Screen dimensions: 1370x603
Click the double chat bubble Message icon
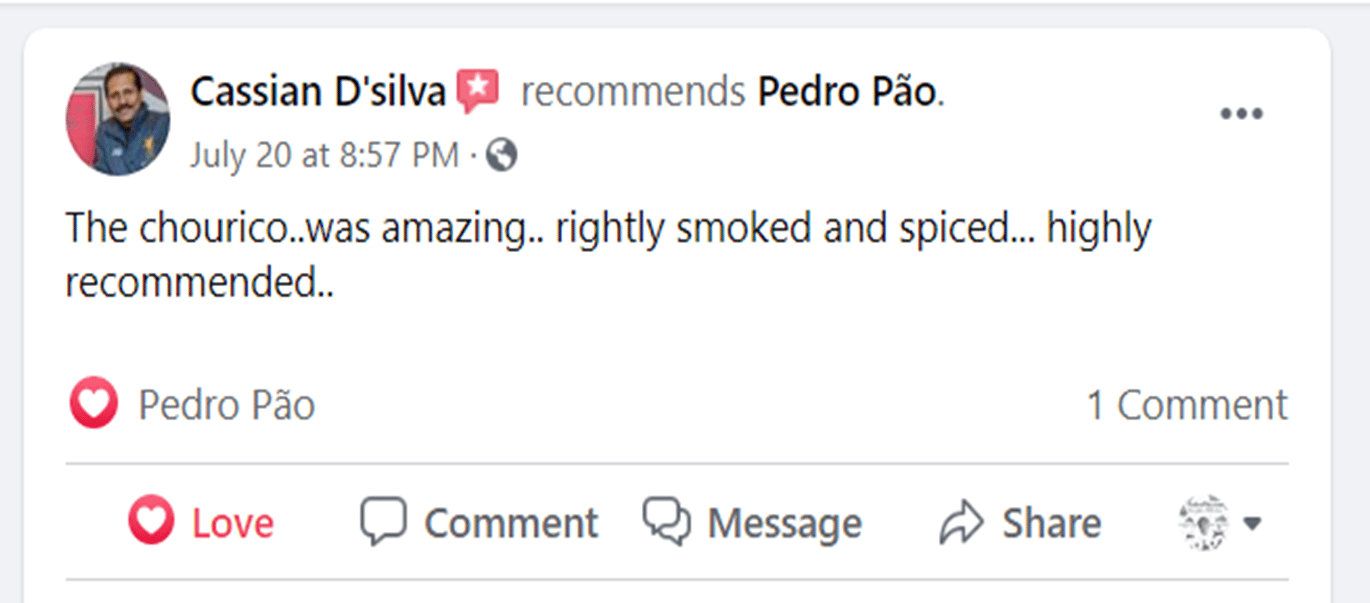pyautogui.click(x=667, y=522)
